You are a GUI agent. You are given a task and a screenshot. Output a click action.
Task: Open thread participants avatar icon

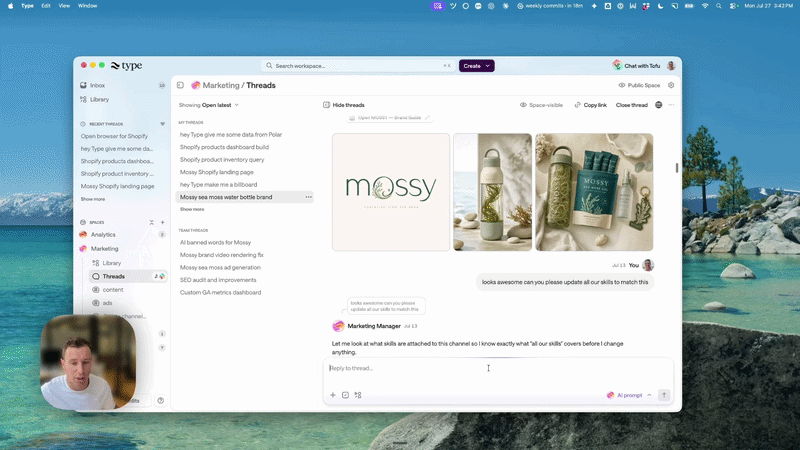coord(658,105)
